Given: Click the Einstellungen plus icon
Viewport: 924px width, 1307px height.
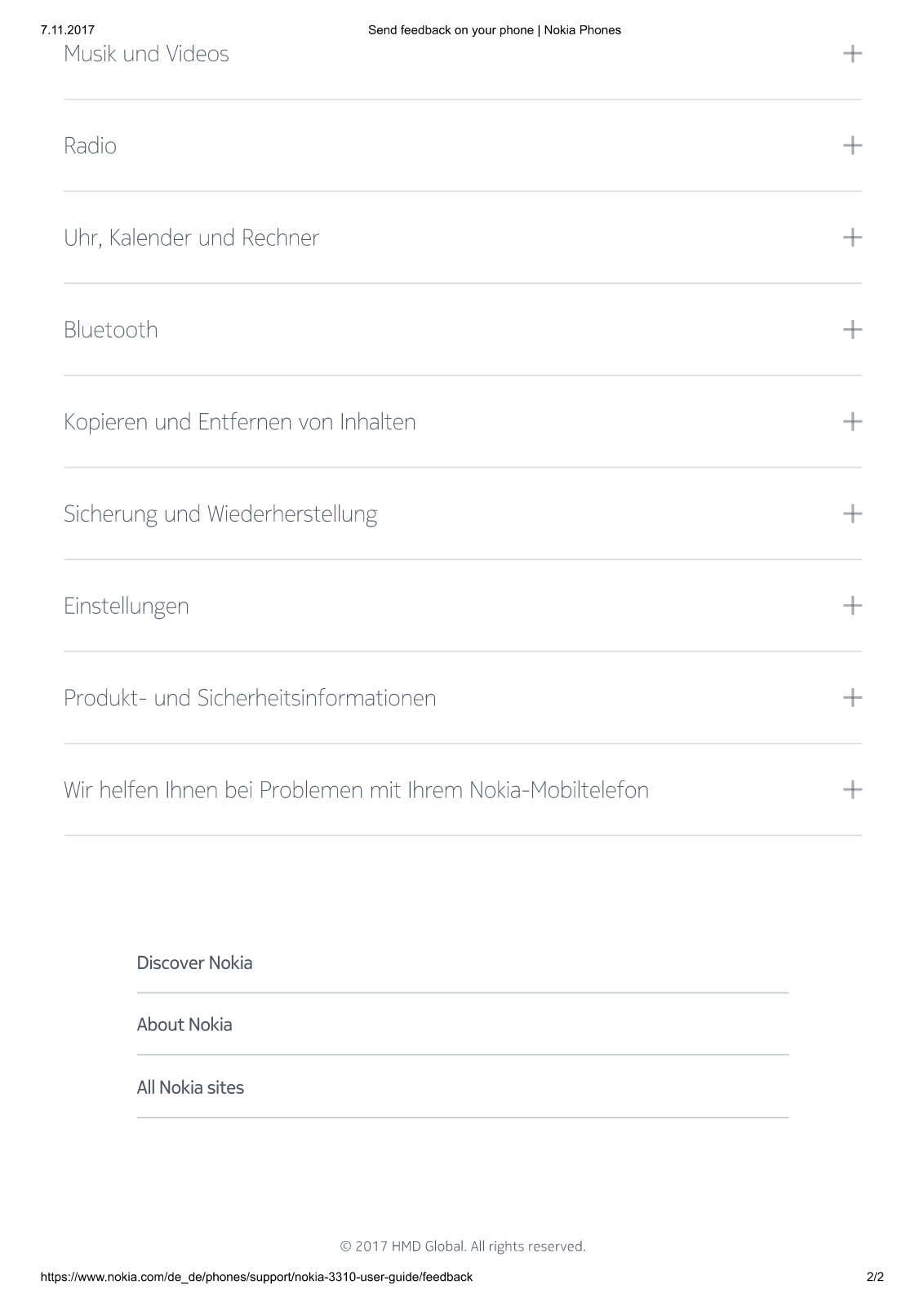Looking at the screenshot, I should coord(852,606).
